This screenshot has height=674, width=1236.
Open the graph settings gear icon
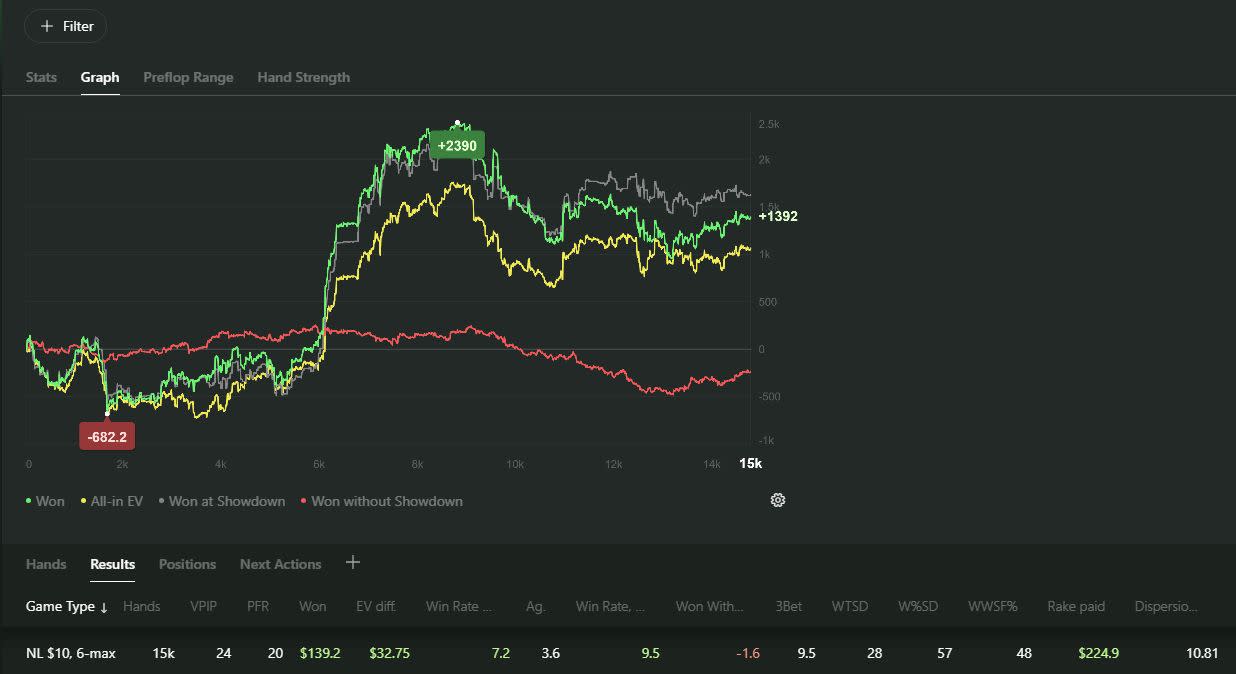[778, 500]
